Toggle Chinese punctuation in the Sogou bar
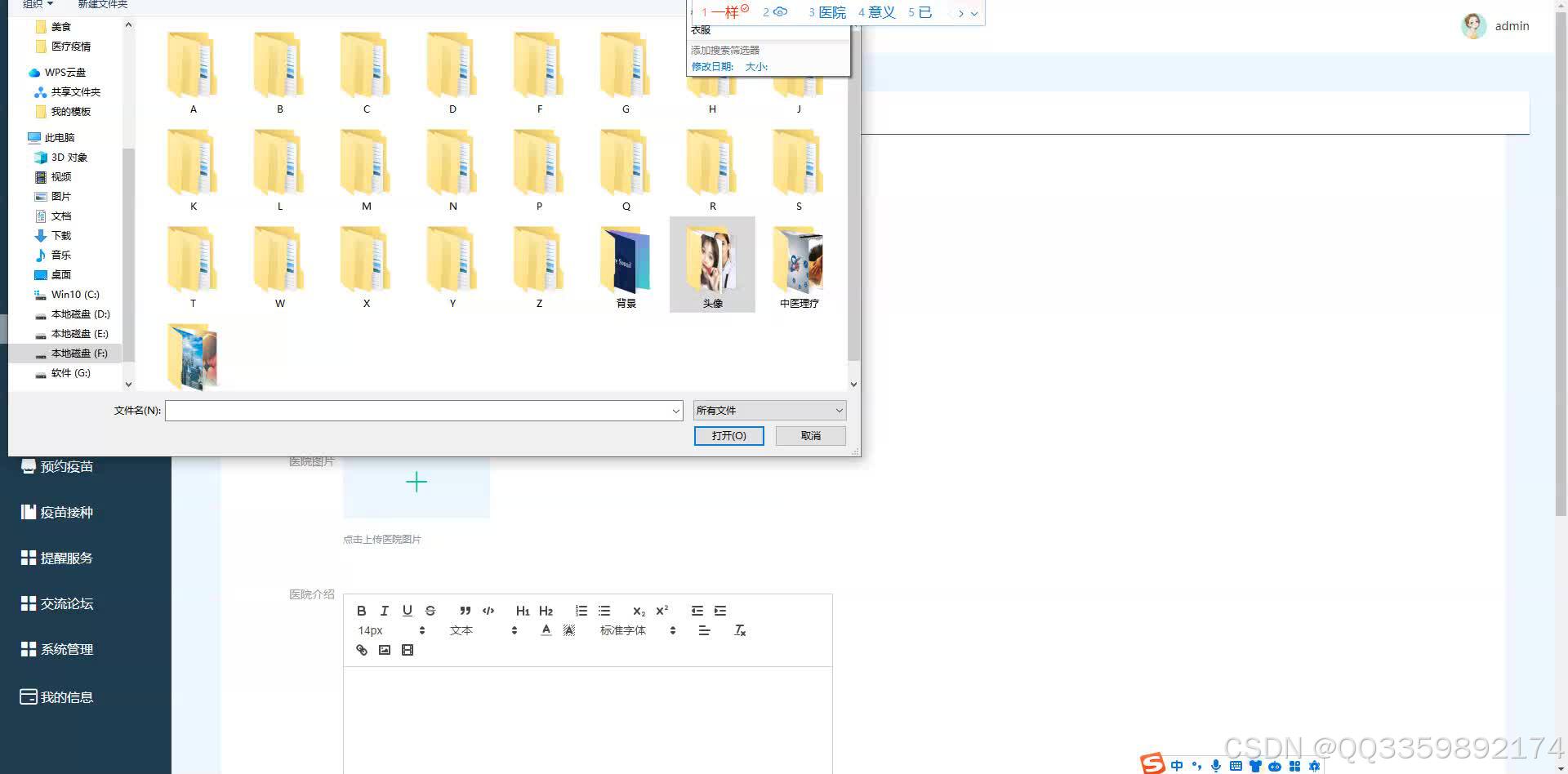The height and width of the screenshot is (774, 1568). pos(1196,766)
